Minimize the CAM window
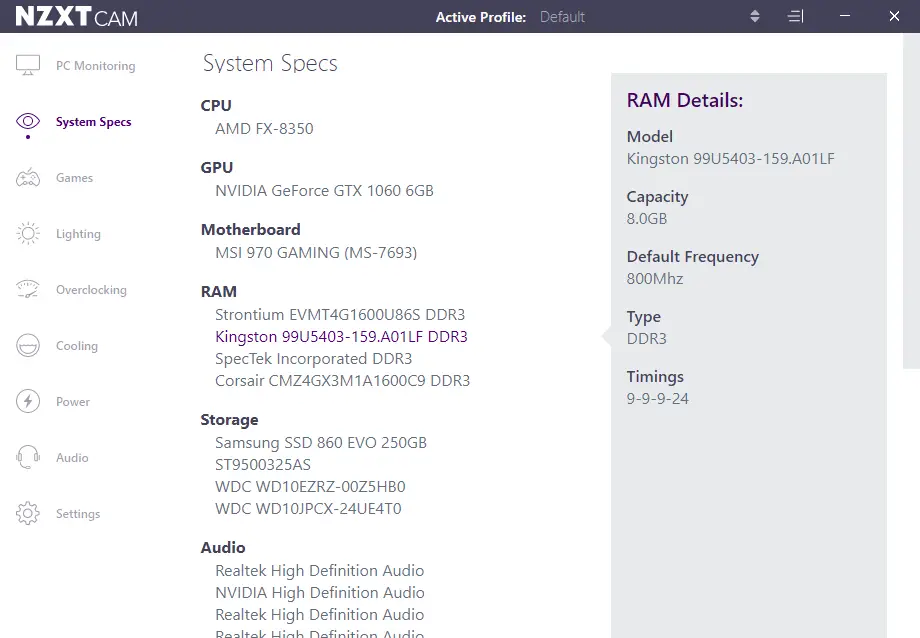Screen dimensions: 920x638 [x=845, y=16]
